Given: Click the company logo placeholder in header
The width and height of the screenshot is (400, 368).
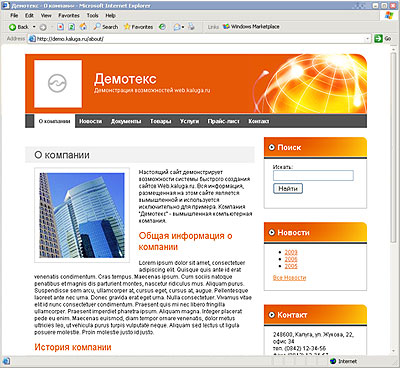Looking at the screenshot, I should pos(58,84).
